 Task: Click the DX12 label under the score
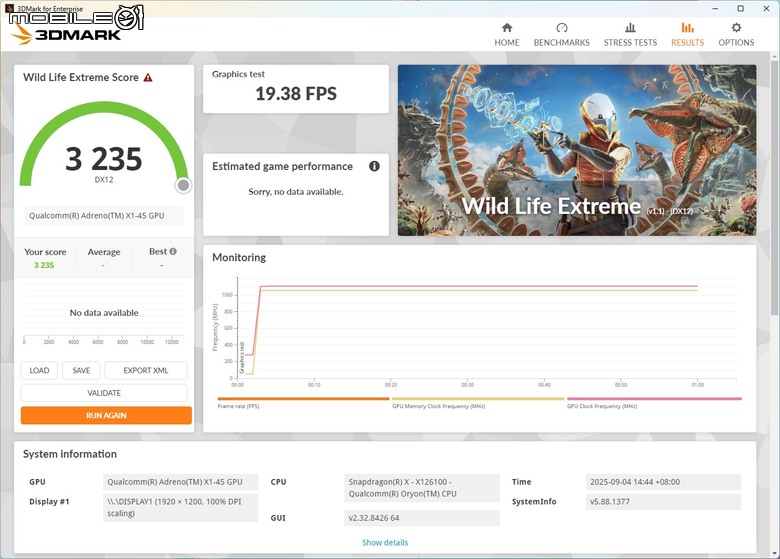[x=104, y=180]
